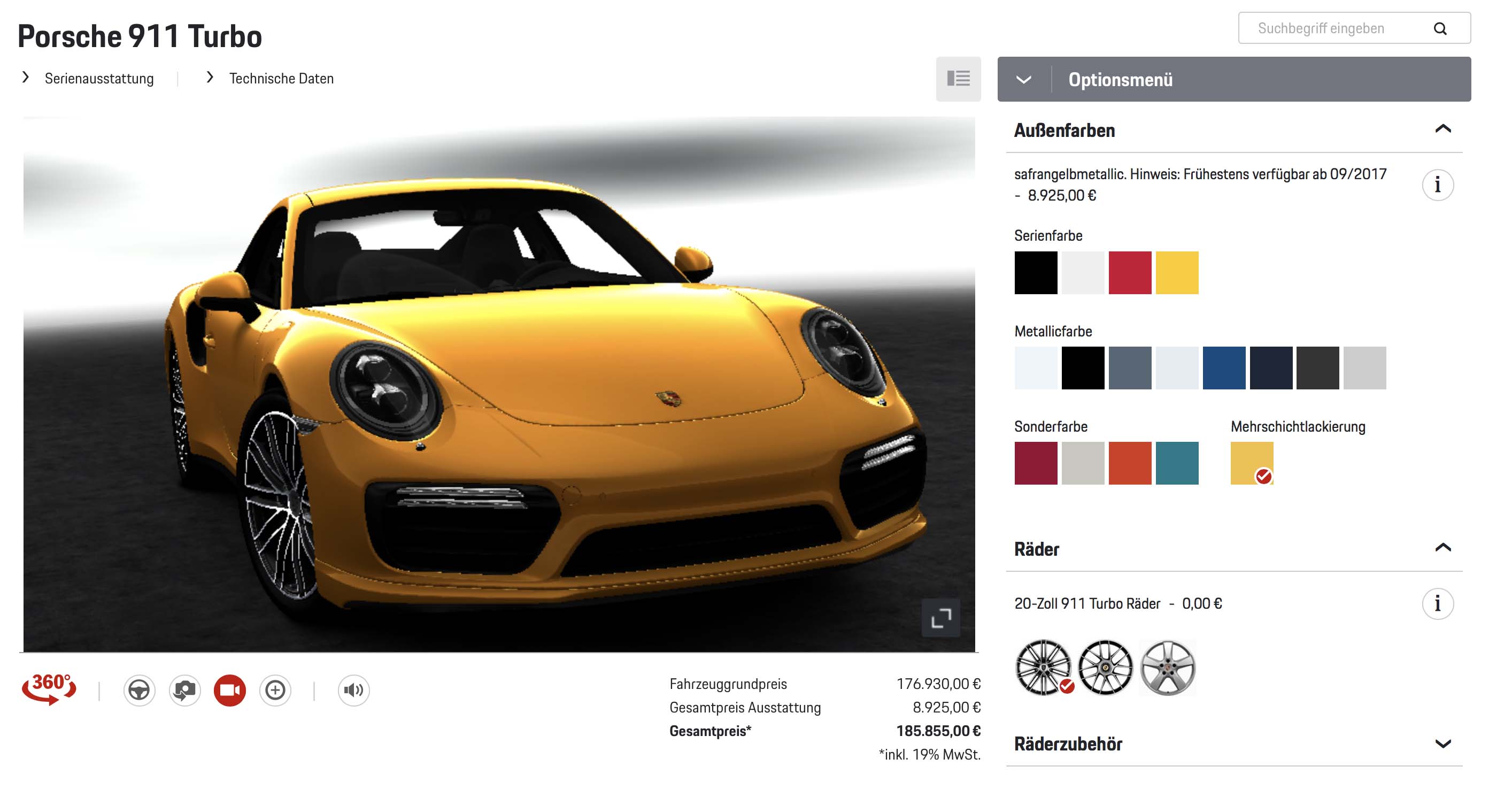Pick the dark anthracite Metallicfarbe swatch

point(1318,368)
